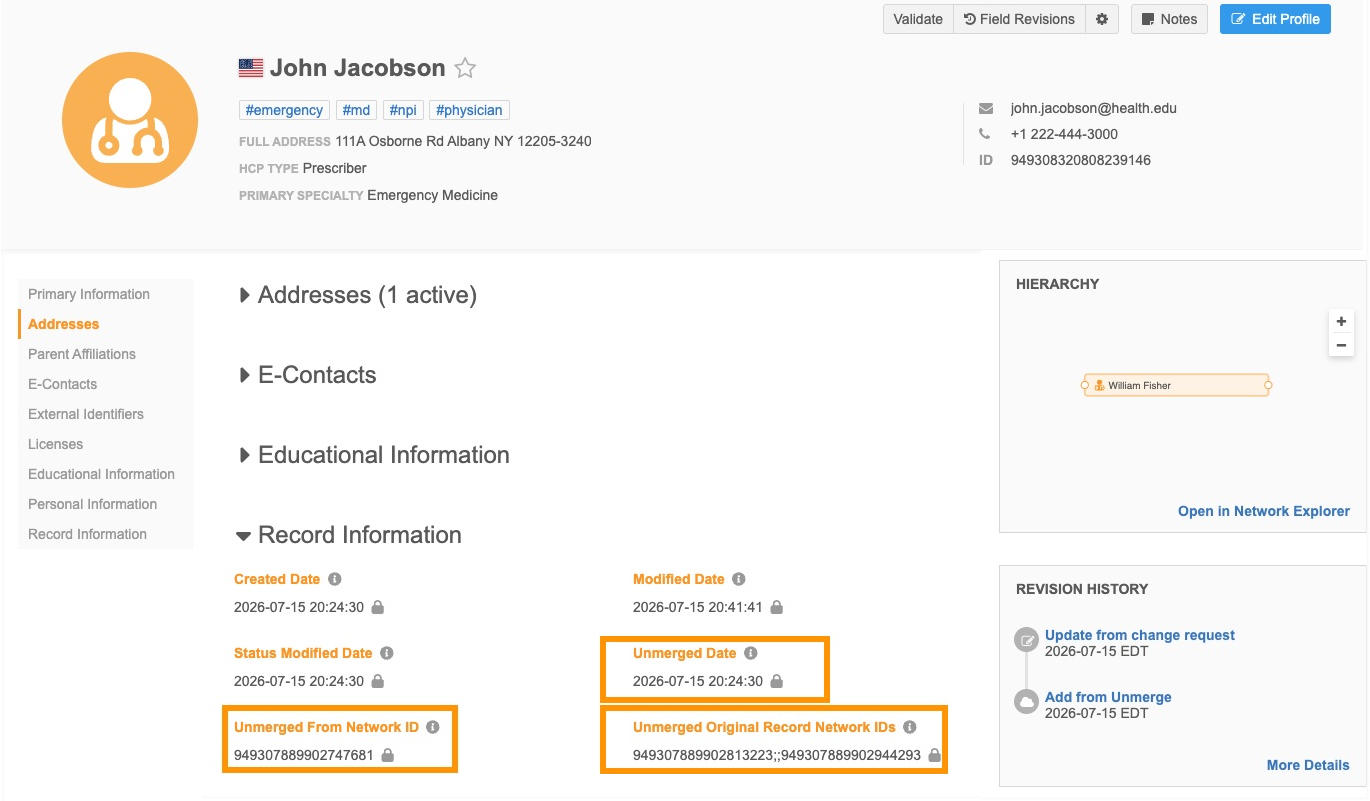Image resolution: width=1370 pixels, height=801 pixels.
Task: Open Update from change request revision
Action: 1140,635
